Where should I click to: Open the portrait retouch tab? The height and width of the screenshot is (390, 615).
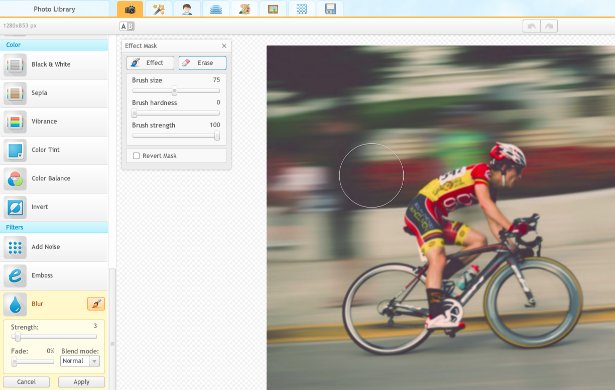[187, 9]
